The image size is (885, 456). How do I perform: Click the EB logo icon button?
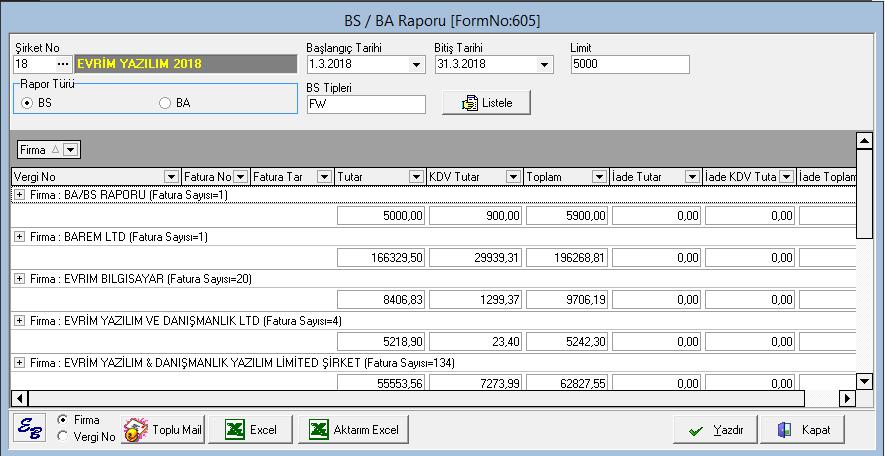[29, 428]
